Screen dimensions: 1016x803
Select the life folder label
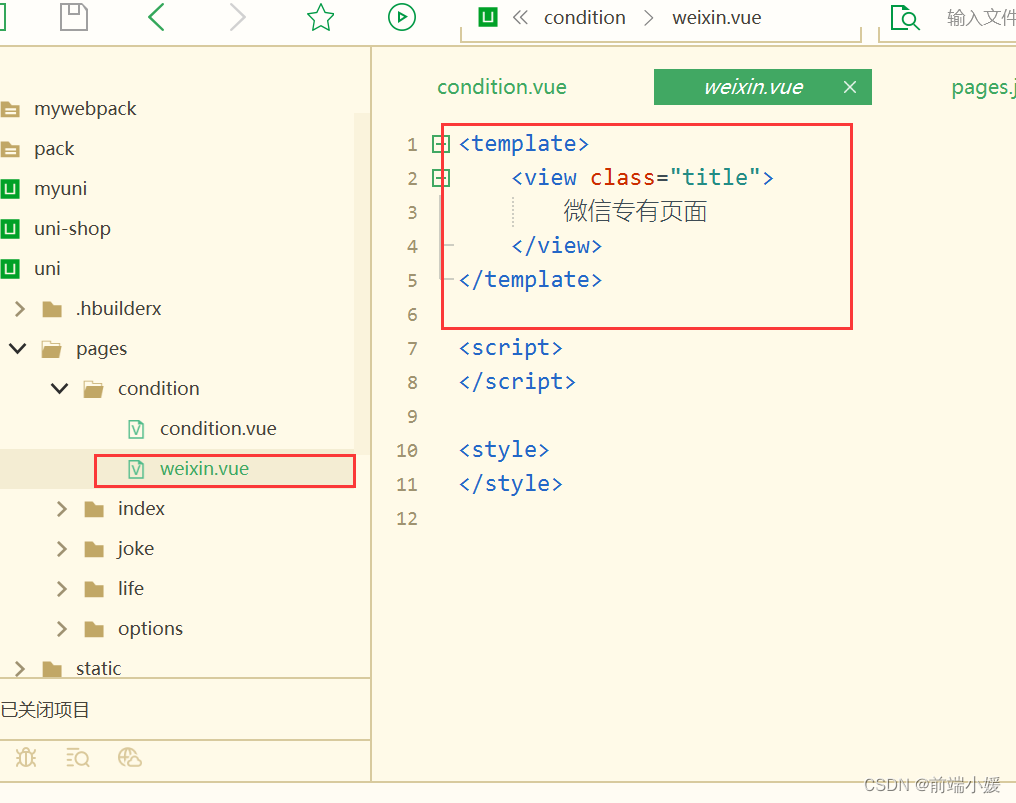(x=130, y=589)
